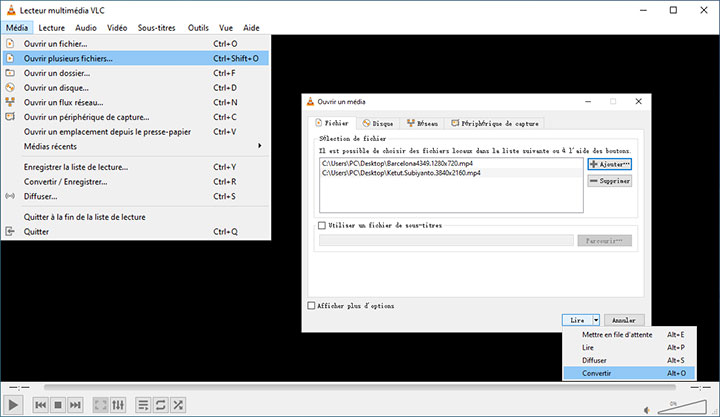Enable Utiliser un fichier de sous-titres
The width and height of the screenshot is (720, 417).
pos(322,225)
